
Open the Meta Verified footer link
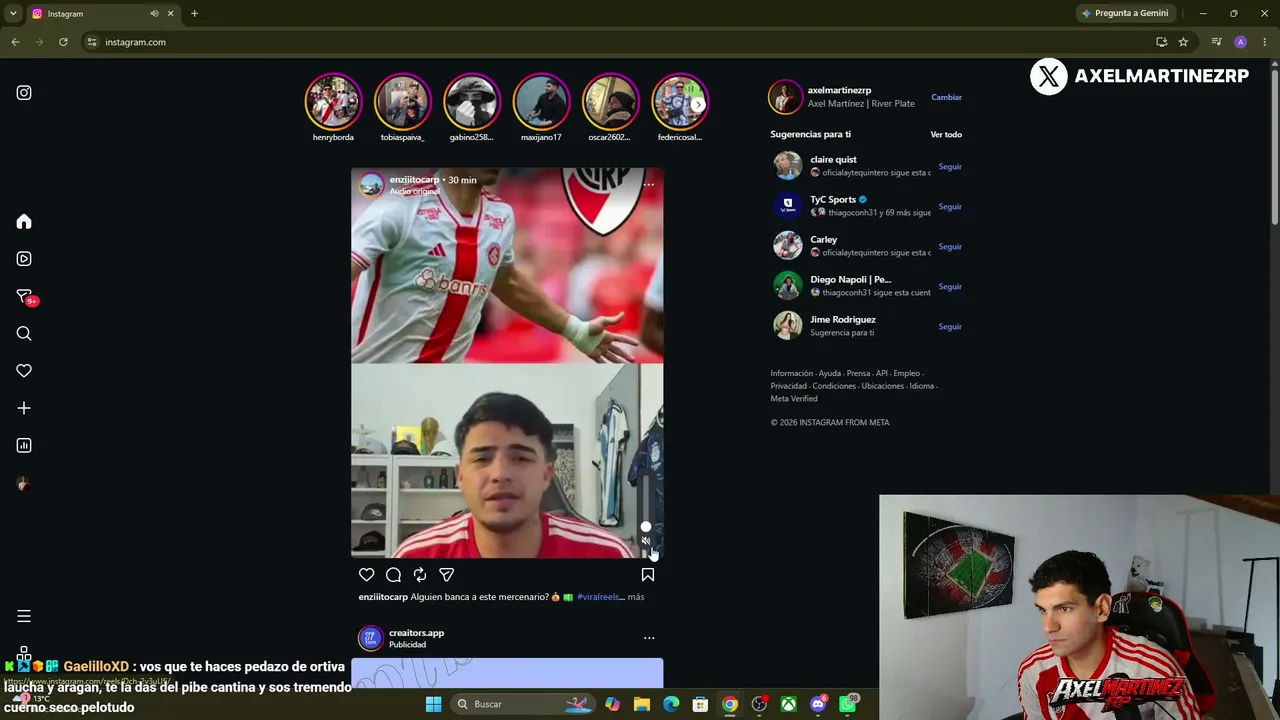click(794, 399)
